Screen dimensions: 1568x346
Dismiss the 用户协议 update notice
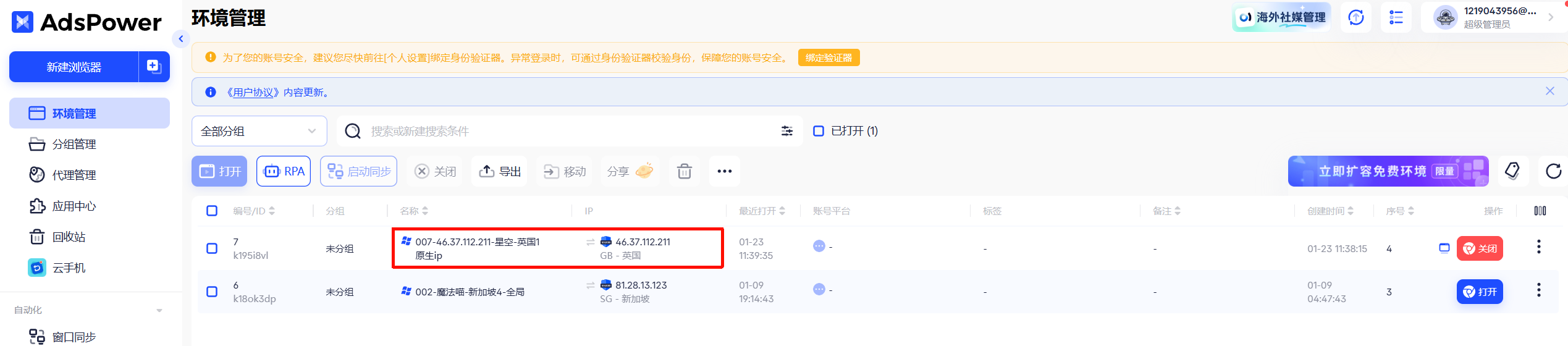pyautogui.click(x=1549, y=91)
